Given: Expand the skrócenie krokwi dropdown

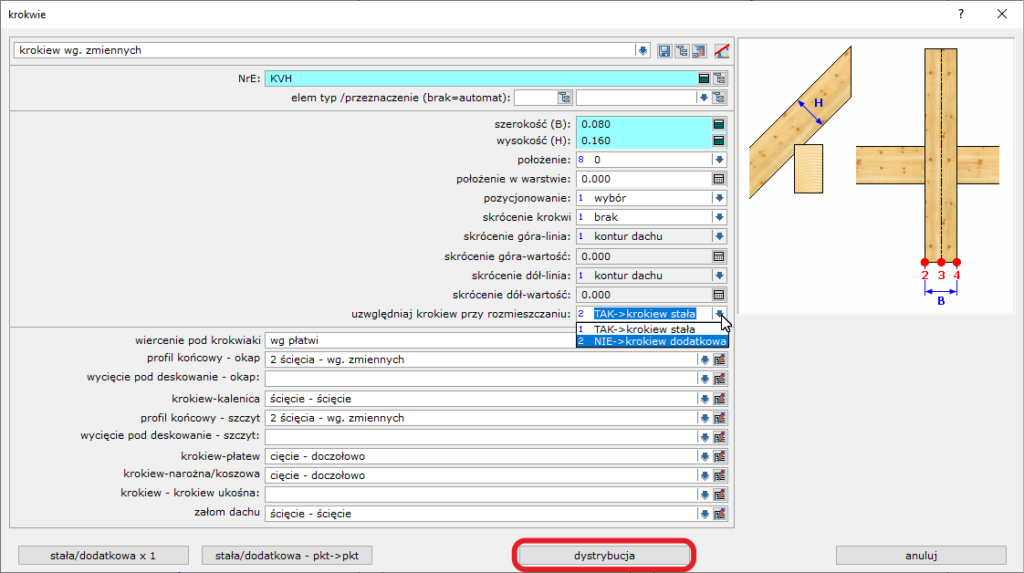Looking at the screenshot, I should 718,217.
